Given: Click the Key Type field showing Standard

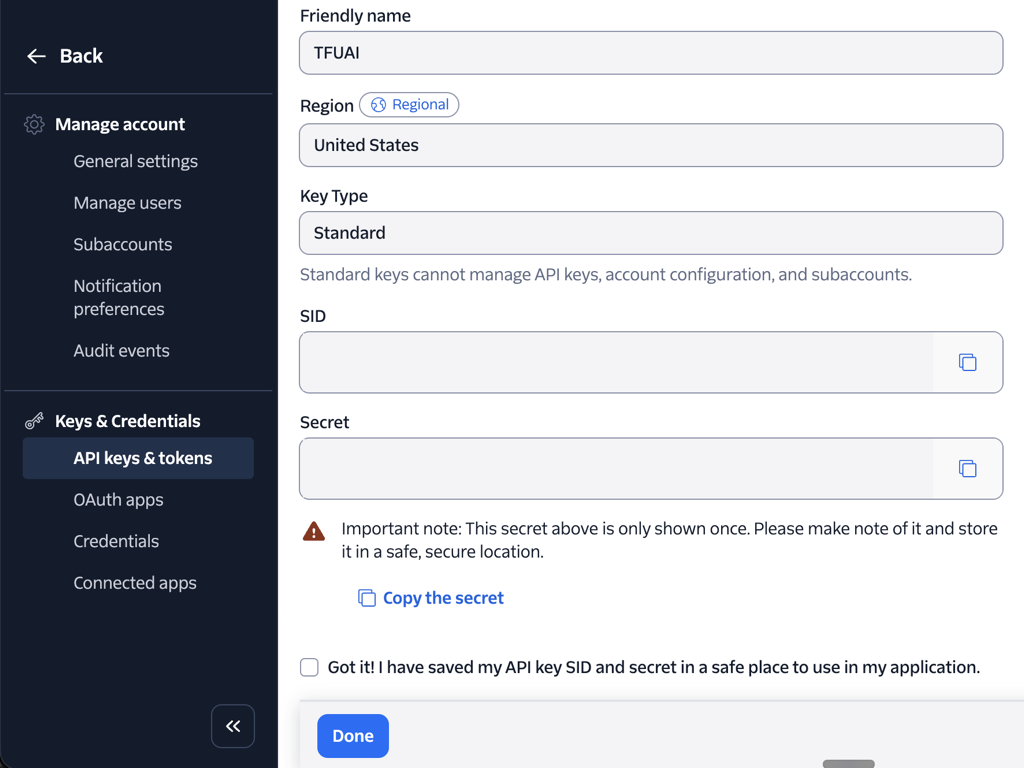Looking at the screenshot, I should coord(651,233).
